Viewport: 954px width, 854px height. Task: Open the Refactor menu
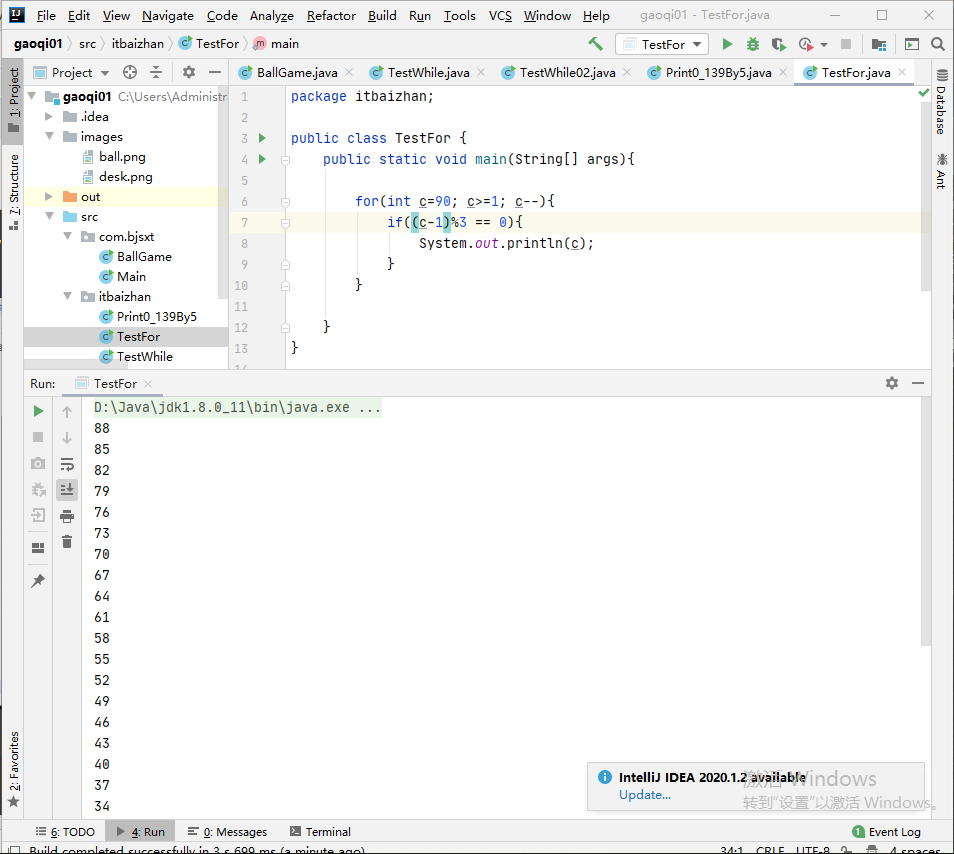coord(331,15)
